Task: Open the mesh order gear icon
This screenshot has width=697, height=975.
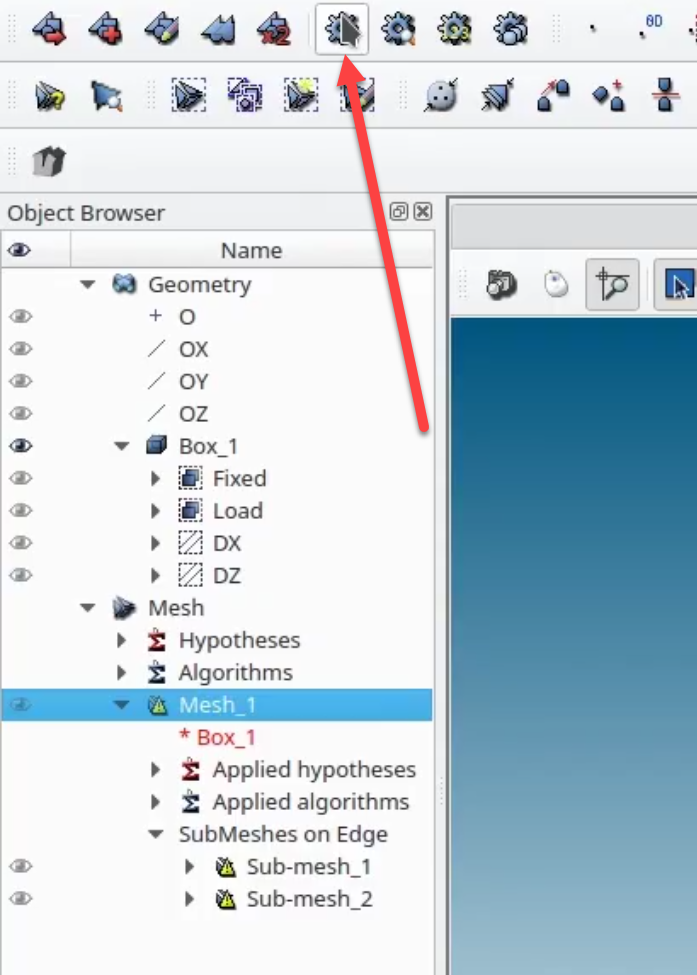Action: pyautogui.click(x=510, y=29)
